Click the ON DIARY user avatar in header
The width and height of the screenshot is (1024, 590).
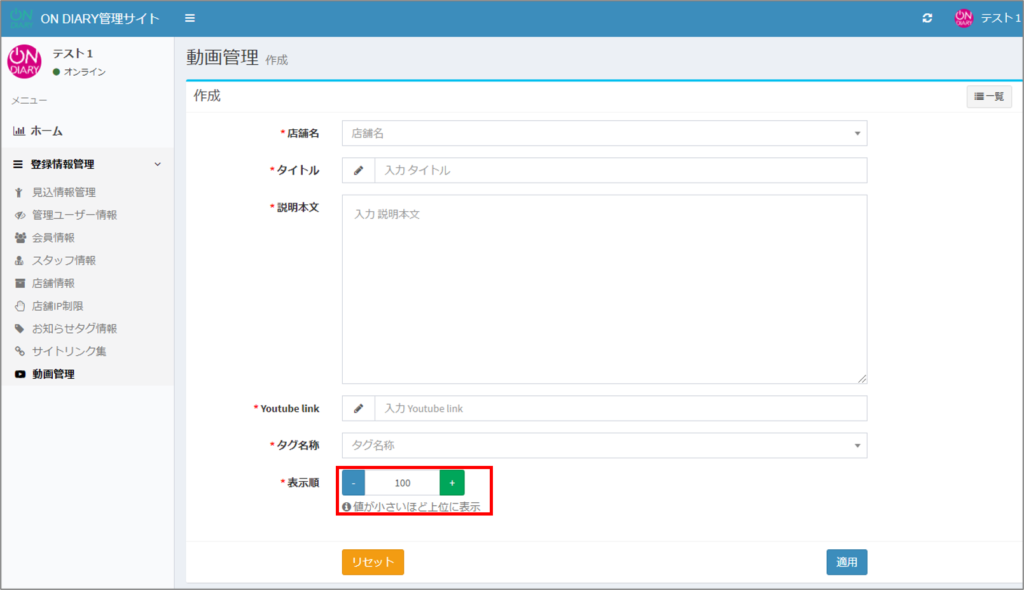(964, 18)
